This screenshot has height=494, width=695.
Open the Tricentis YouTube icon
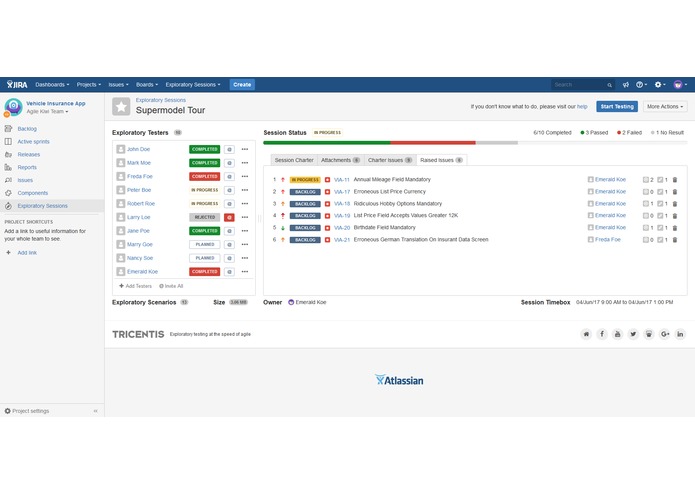pos(617,334)
